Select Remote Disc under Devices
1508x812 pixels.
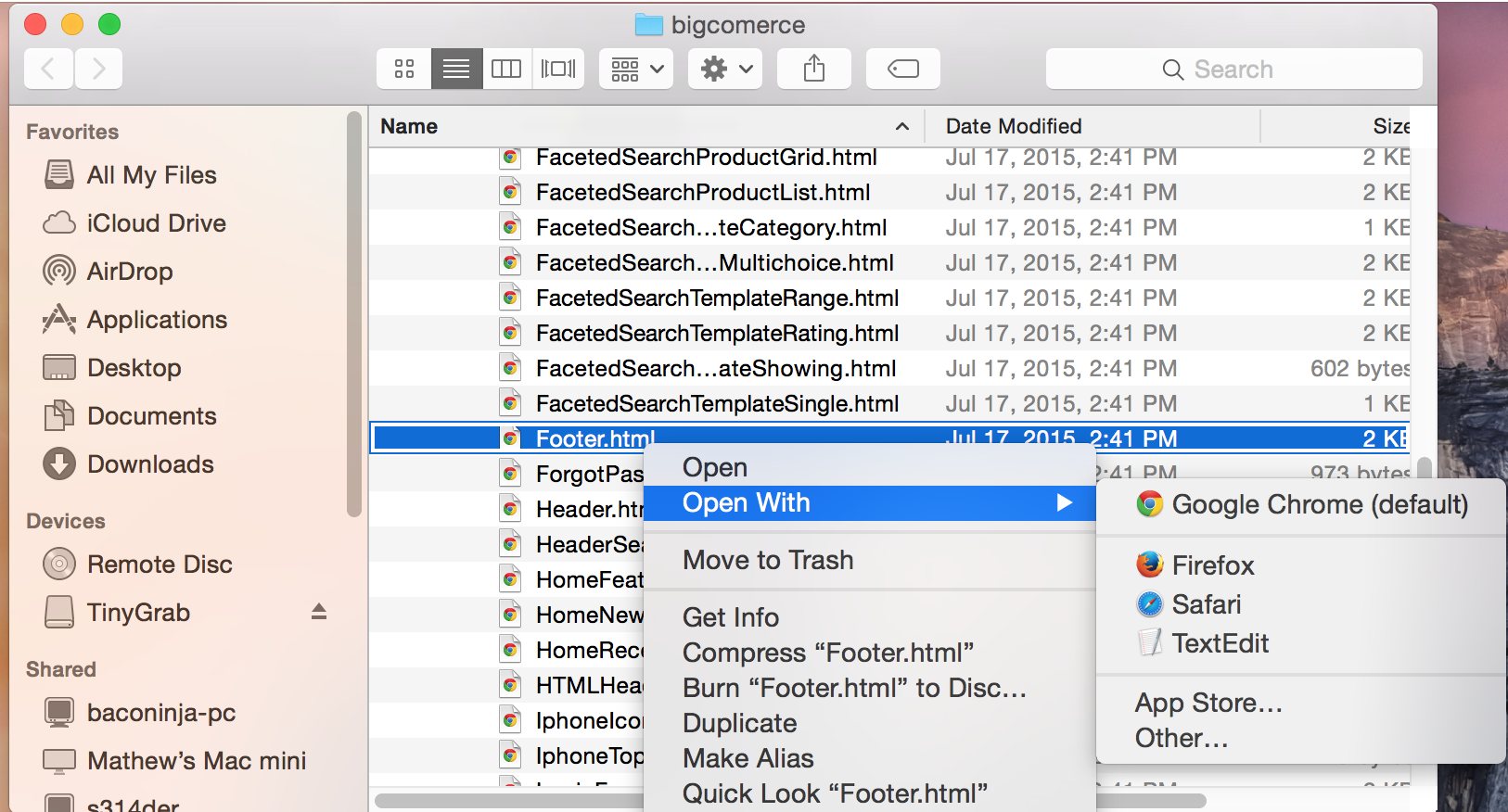[x=138, y=565]
